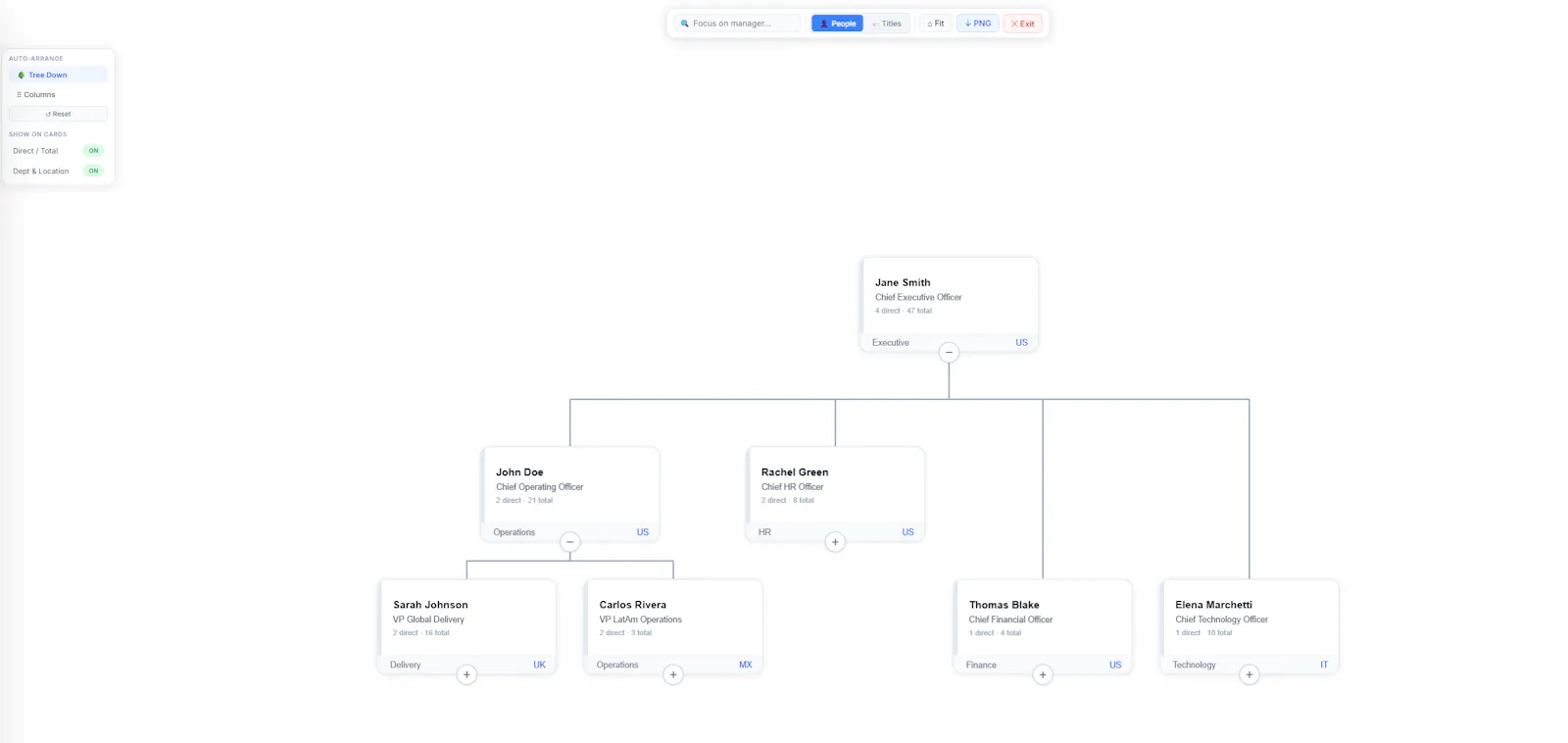The width and height of the screenshot is (1568, 743).
Task: Select the Carlos Rivera name
Action: pyautogui.click(x=633, y=605)
